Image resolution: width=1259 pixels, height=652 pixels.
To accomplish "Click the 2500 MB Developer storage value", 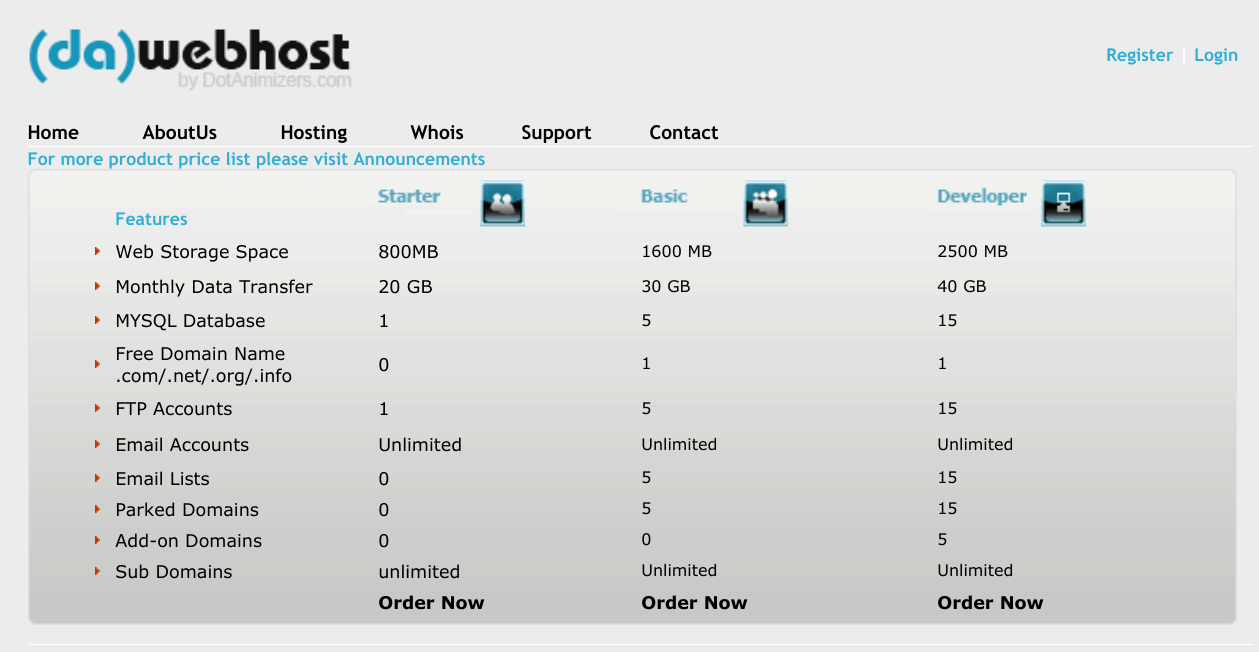I will [972, 251].
